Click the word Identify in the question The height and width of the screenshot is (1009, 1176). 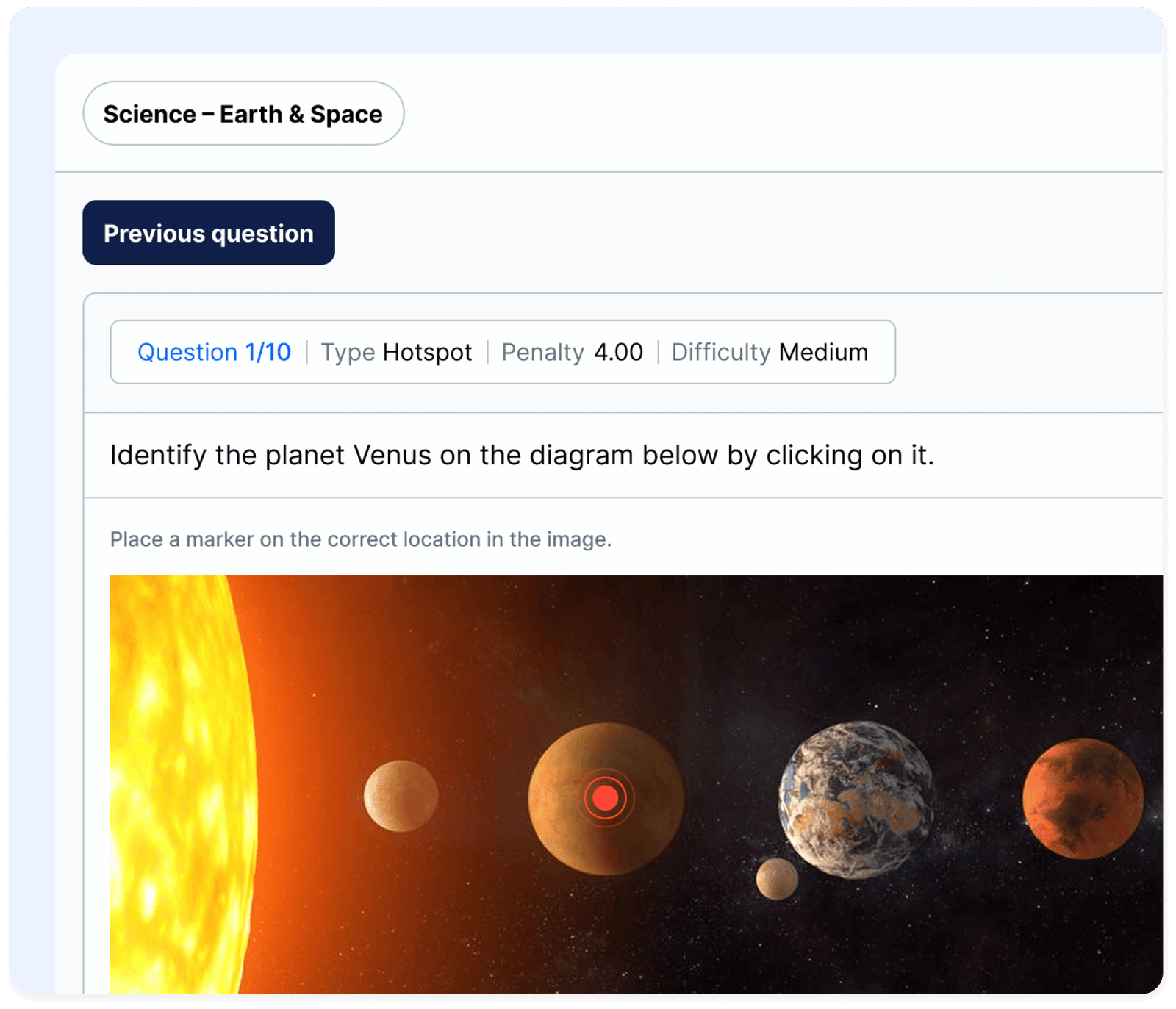tap(158, 456)
